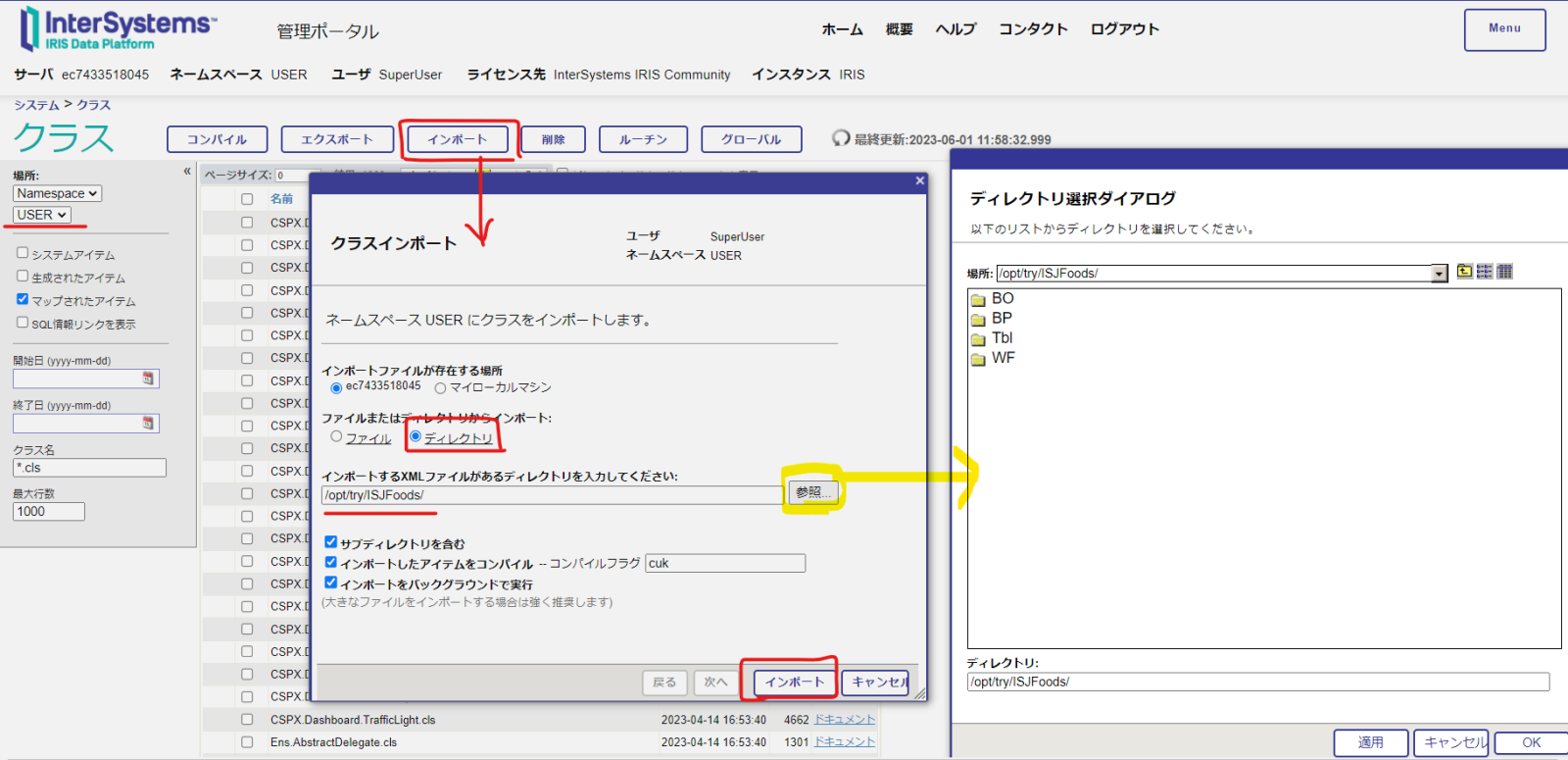This screenshot has width=1568, height=760.
Task: Enable the システムアイテム checkbox
Action: coord(23,253)
